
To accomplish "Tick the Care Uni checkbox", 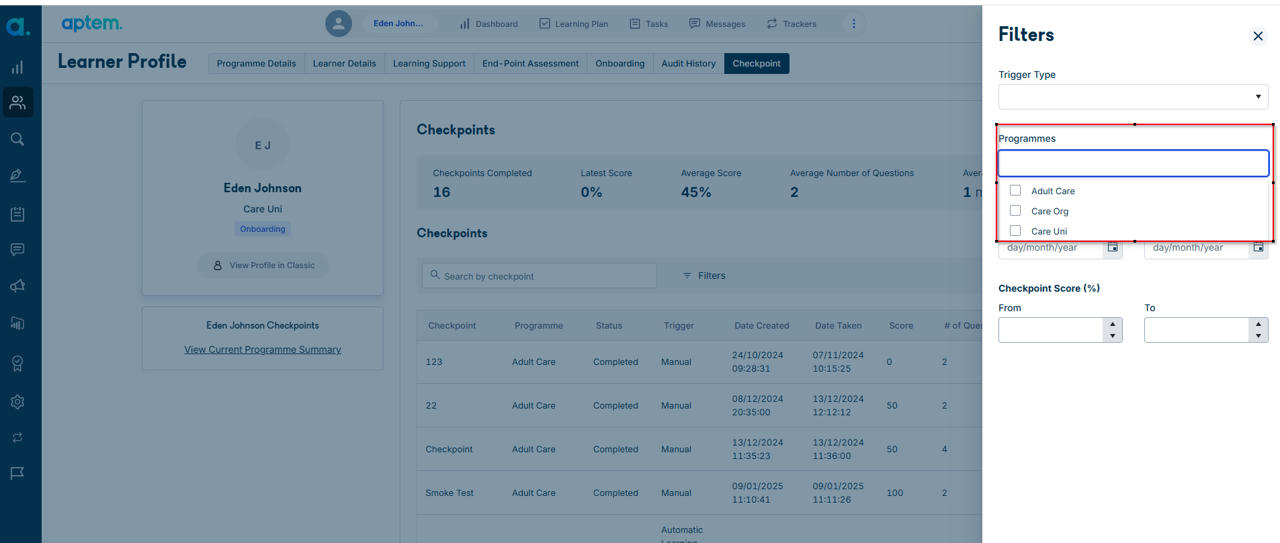I will 1015,231.
